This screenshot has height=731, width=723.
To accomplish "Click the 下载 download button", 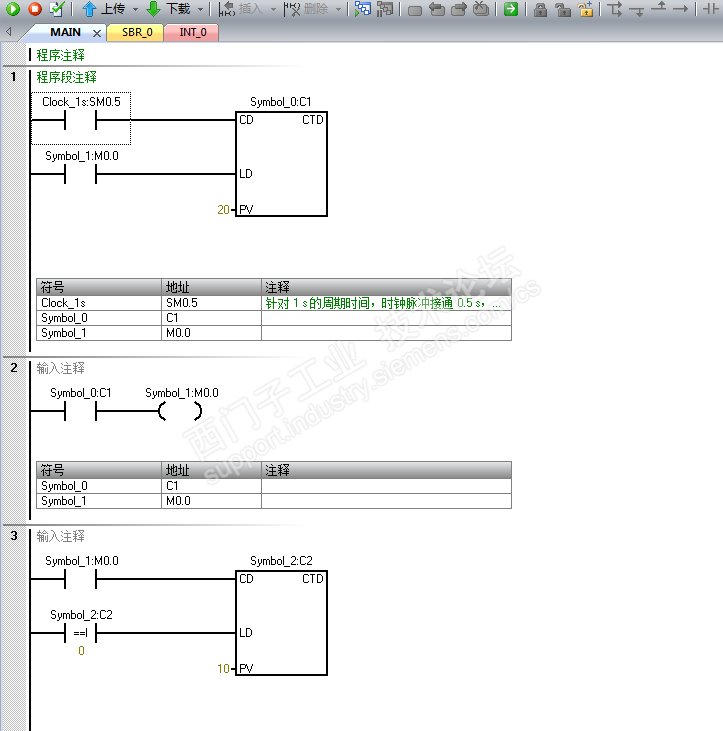I will click(x=169, y=9).
